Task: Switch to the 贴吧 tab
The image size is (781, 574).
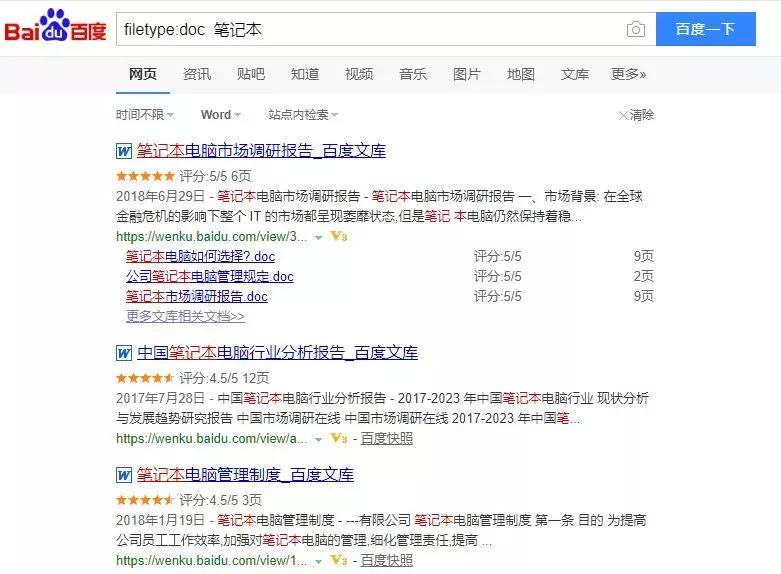Action: tap(251, 74)
